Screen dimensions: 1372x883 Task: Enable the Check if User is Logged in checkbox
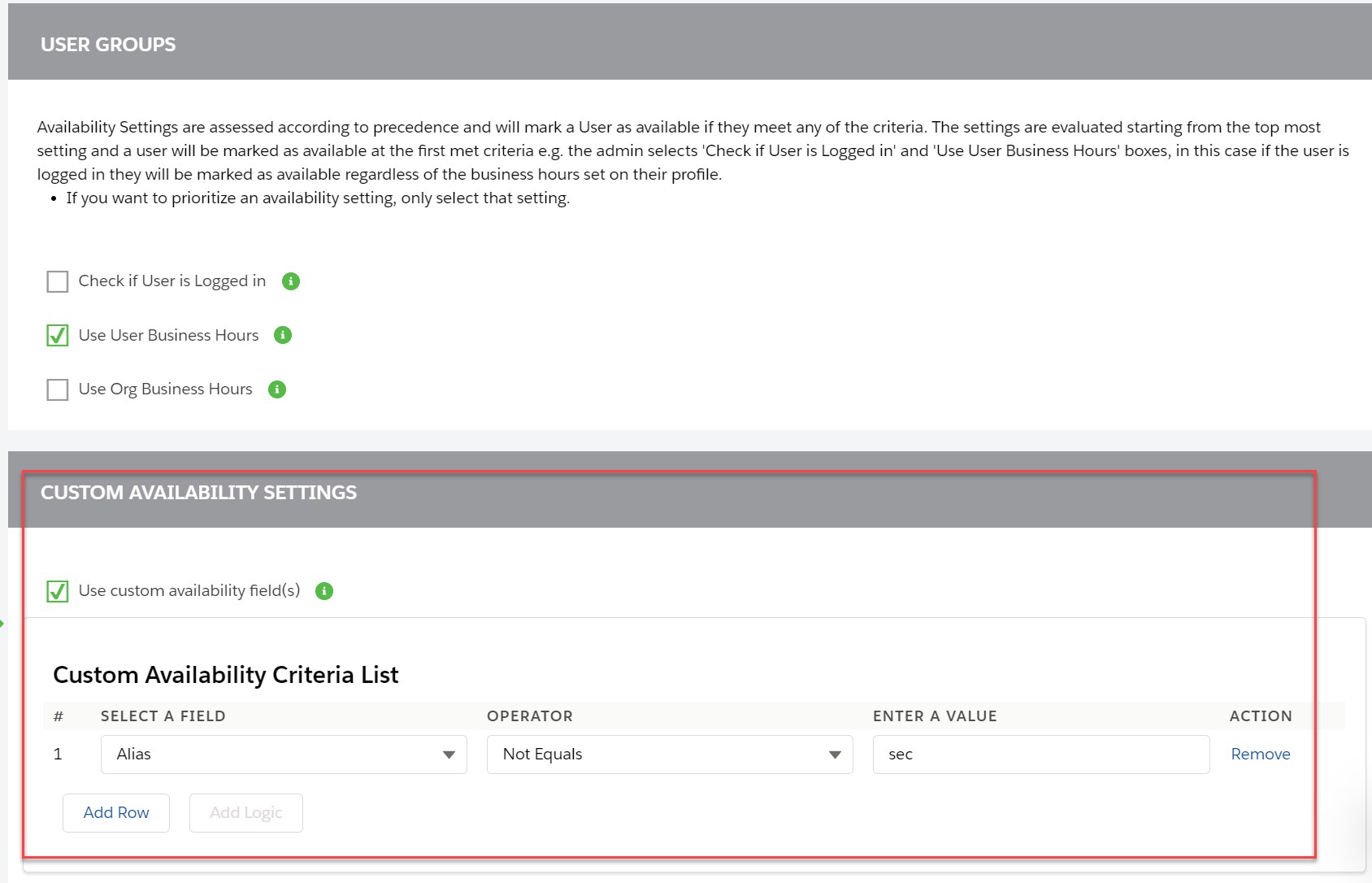coord(57,281)
